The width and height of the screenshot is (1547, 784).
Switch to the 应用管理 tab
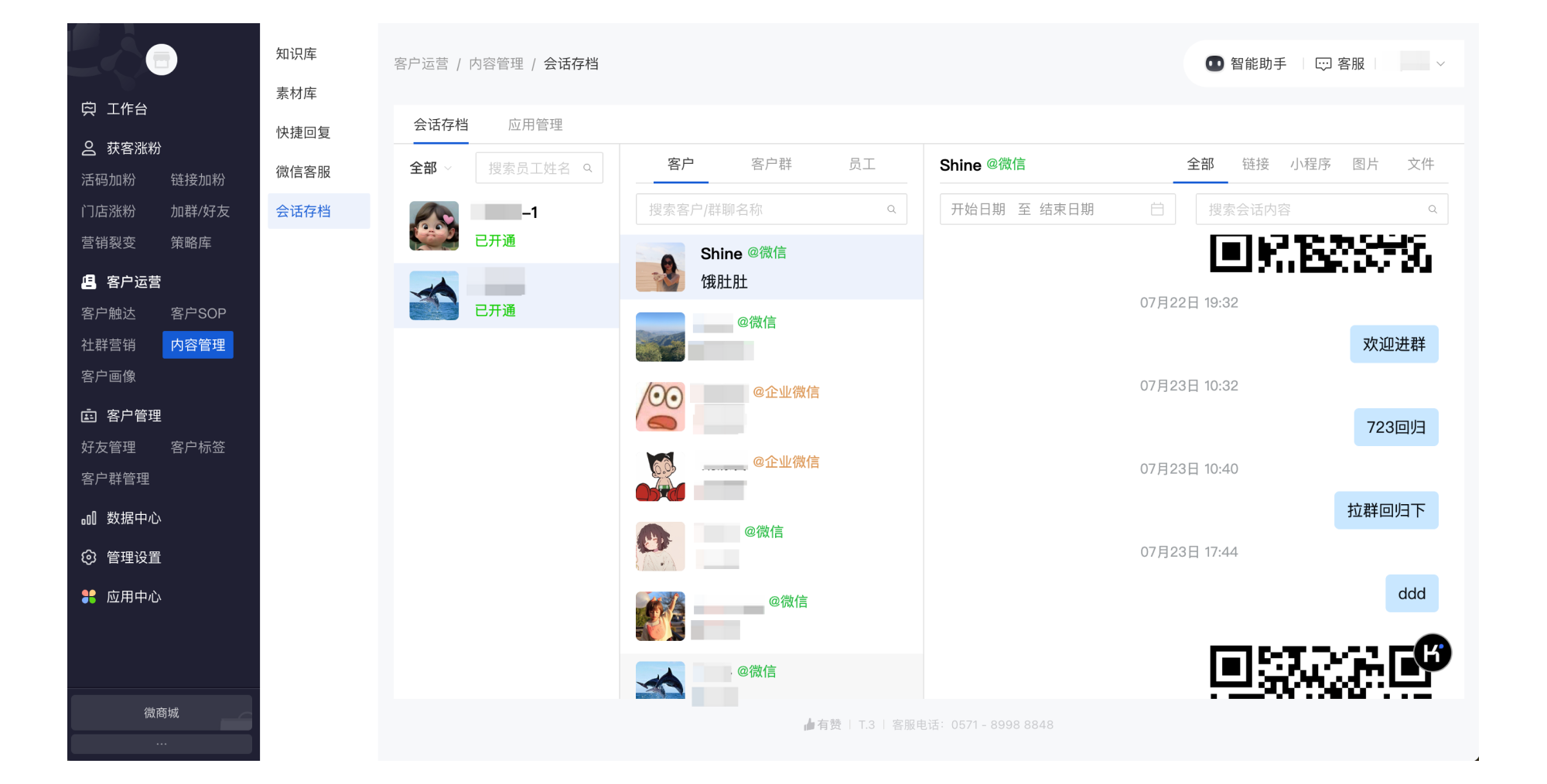coord(535,124)
